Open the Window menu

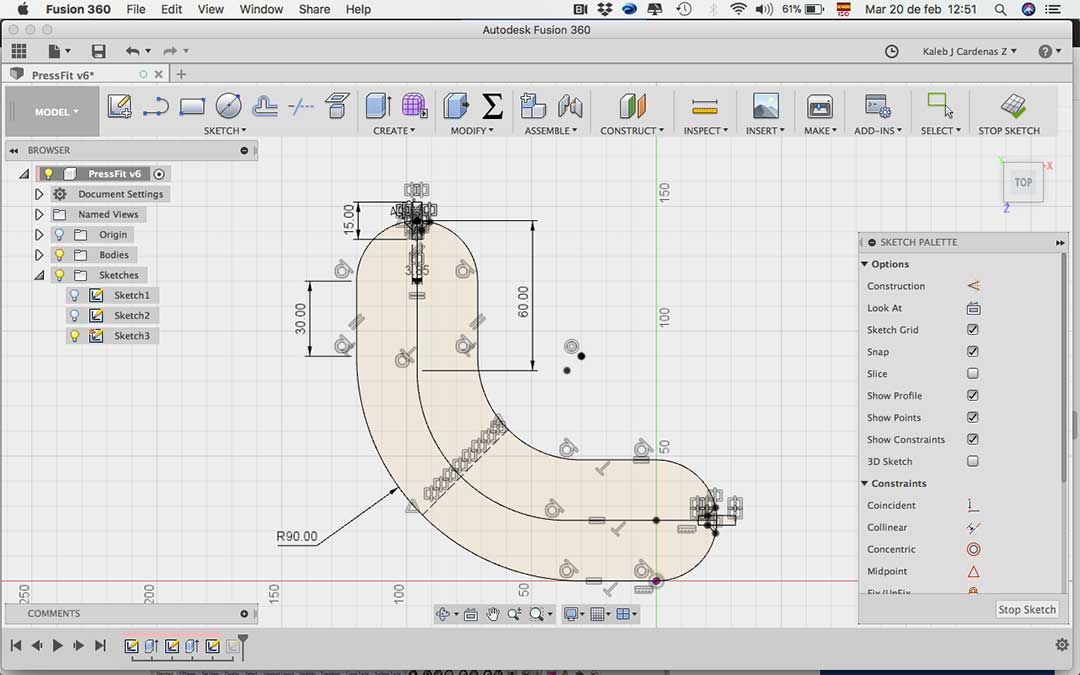[x=261, y=9]
